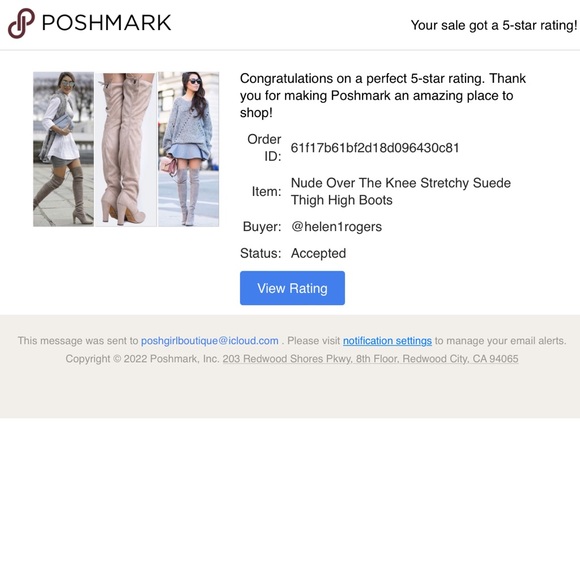Viewport: 580px width, 580px height.
Task: Click the order ID number 61f17b61bf2d18d096430c81
Action: [375, 148]
